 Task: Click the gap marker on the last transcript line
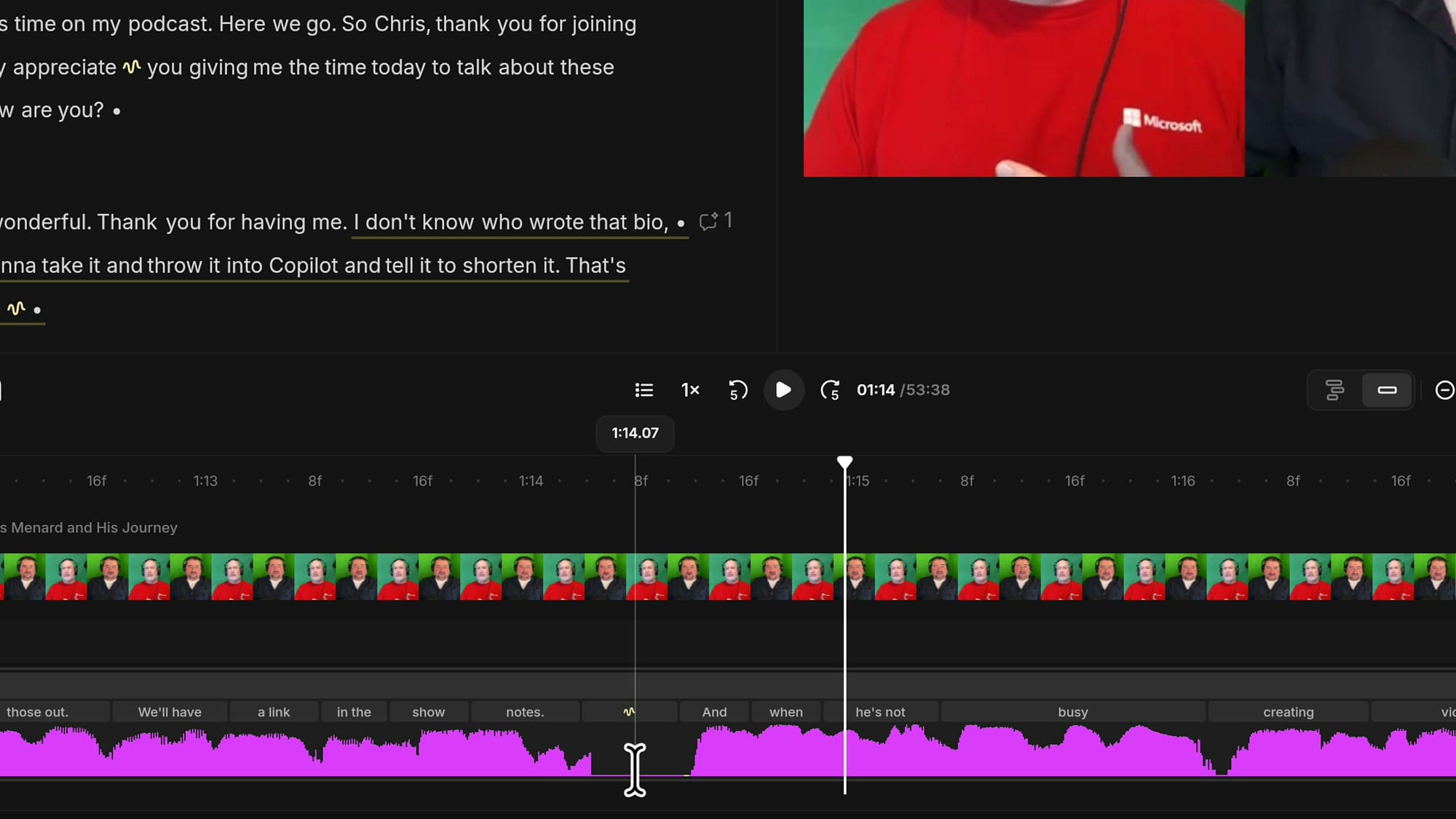tap(16, 309)
